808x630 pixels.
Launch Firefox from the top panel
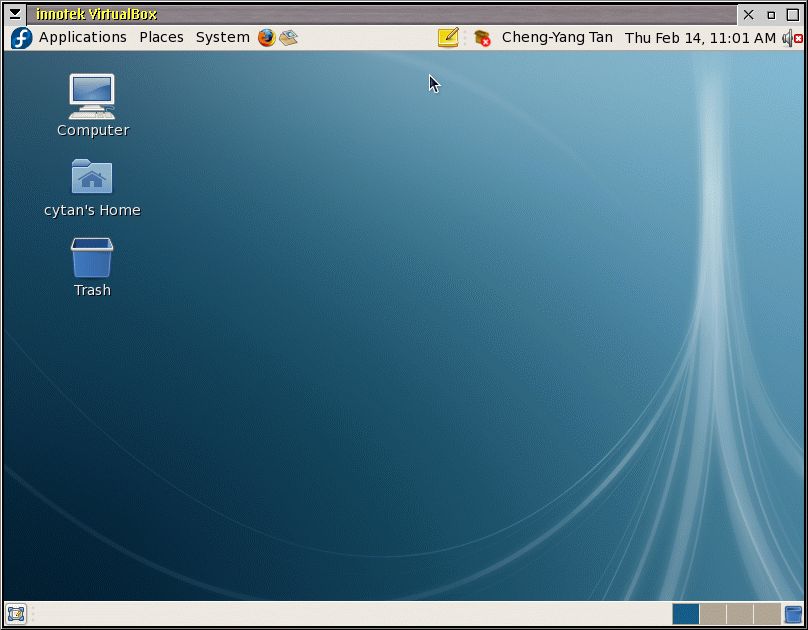[266, 38]
